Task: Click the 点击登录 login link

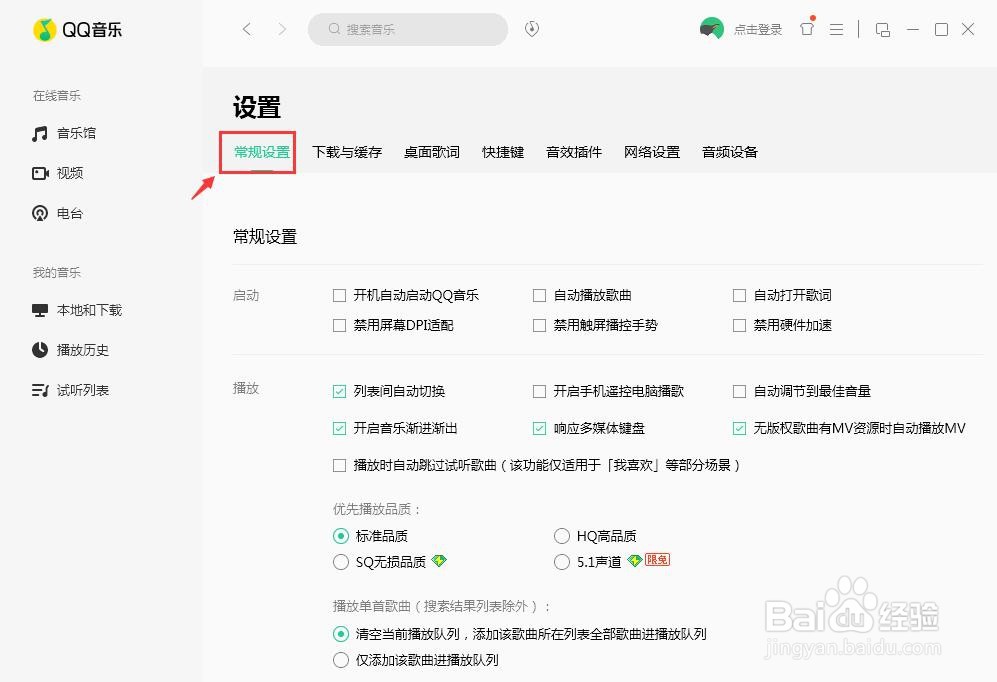Action: click(x=757, y=30)
